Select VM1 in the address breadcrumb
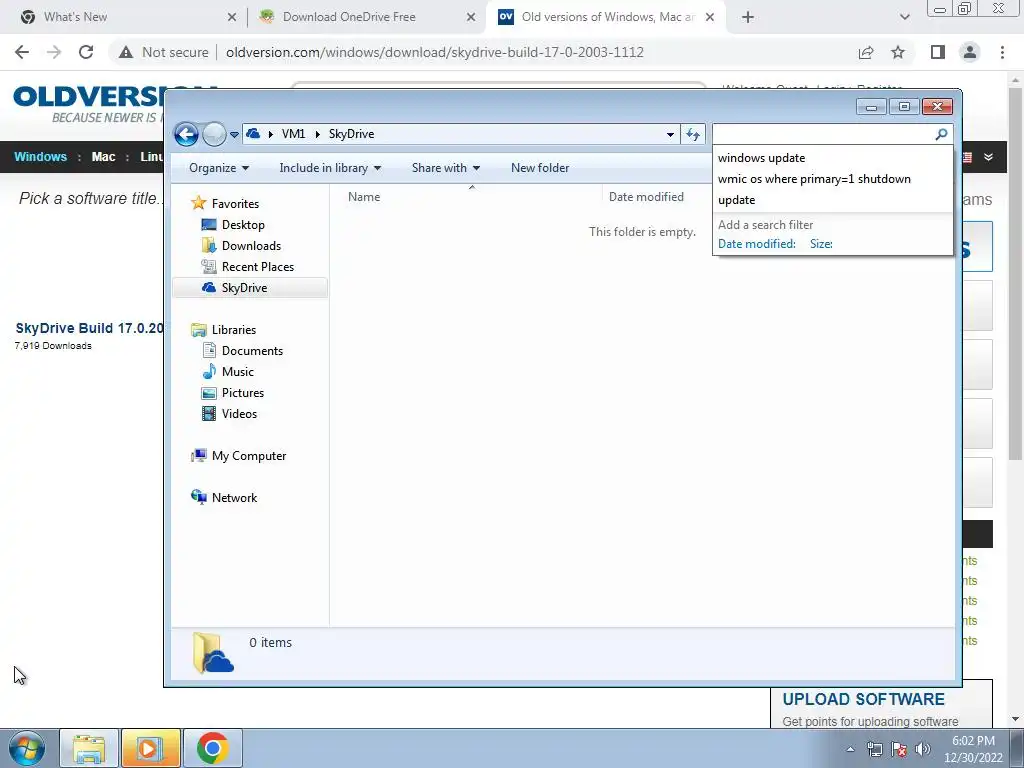Image resolution: width=1024 pixels, height=768 pixels. [x=293, y=134]
